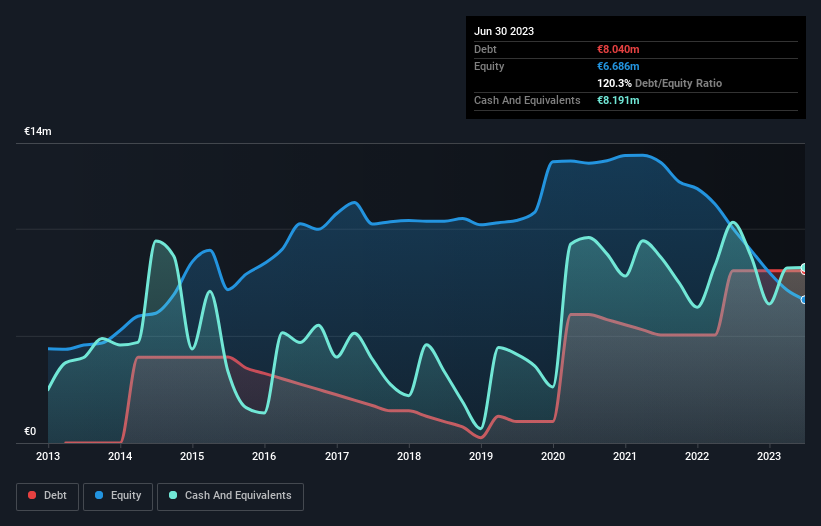Click the red Debt legend dot
Viewport: 821px width, 526px height.
tap(32, 495)
